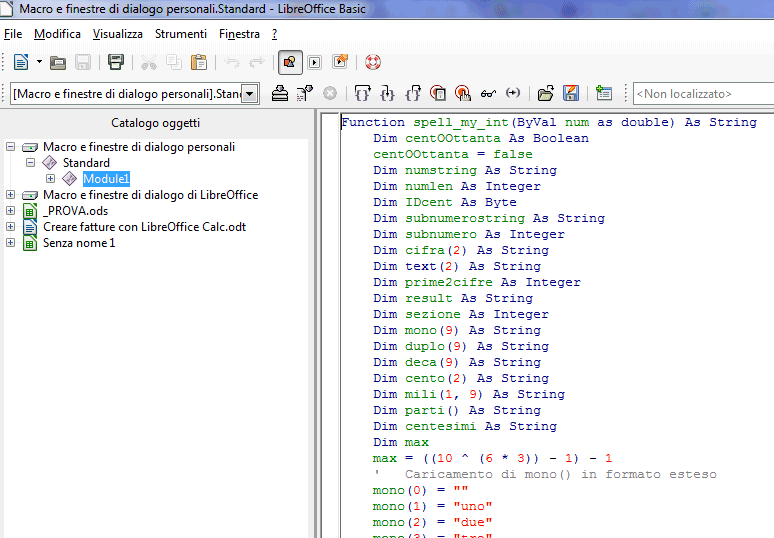Select the Standard library item

pyautogui.click(x=86, y=163)
